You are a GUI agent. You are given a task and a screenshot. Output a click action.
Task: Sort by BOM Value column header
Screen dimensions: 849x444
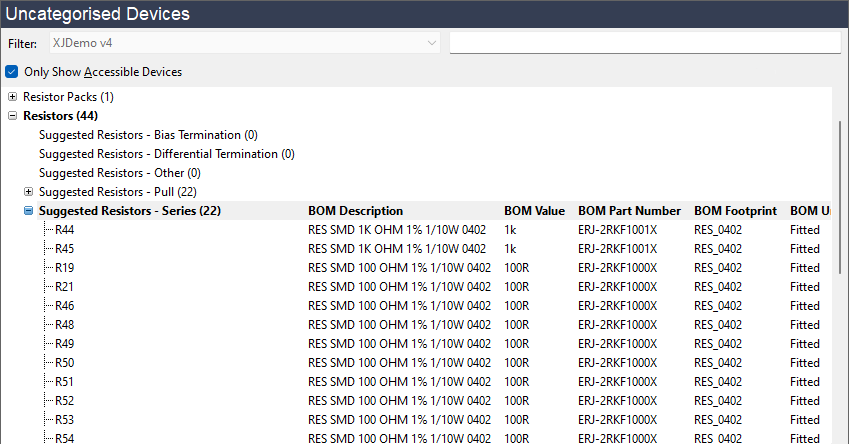tap(535, 211)
